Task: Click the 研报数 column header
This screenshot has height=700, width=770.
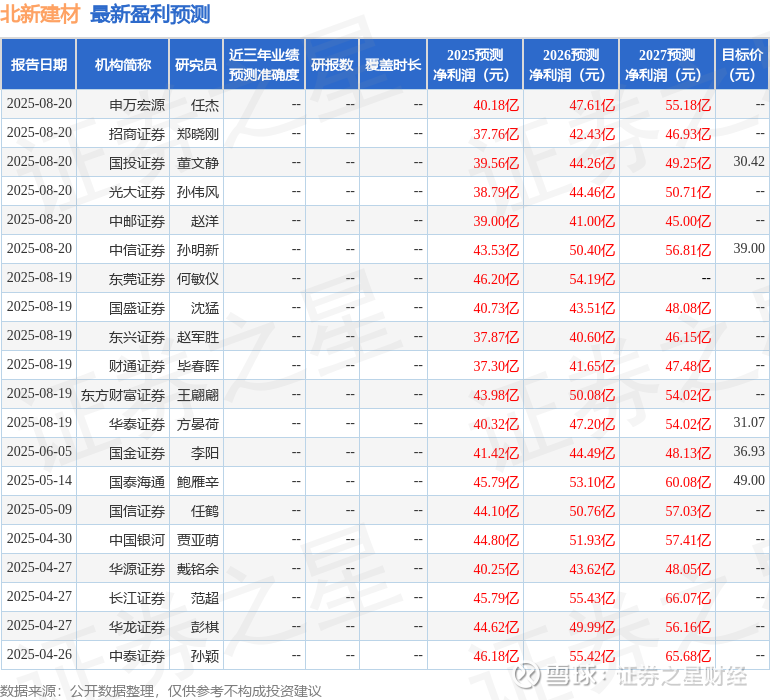Action: coord(332,64)
